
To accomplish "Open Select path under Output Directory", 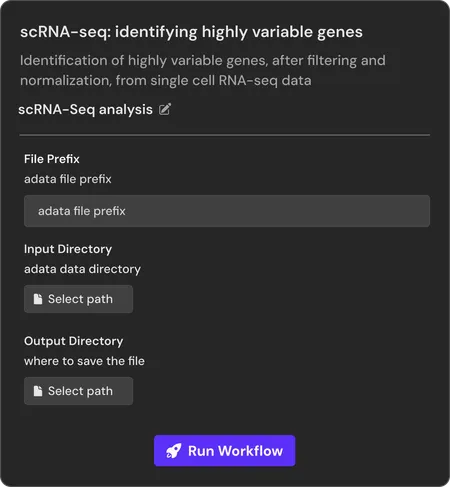I will (78, 391).
